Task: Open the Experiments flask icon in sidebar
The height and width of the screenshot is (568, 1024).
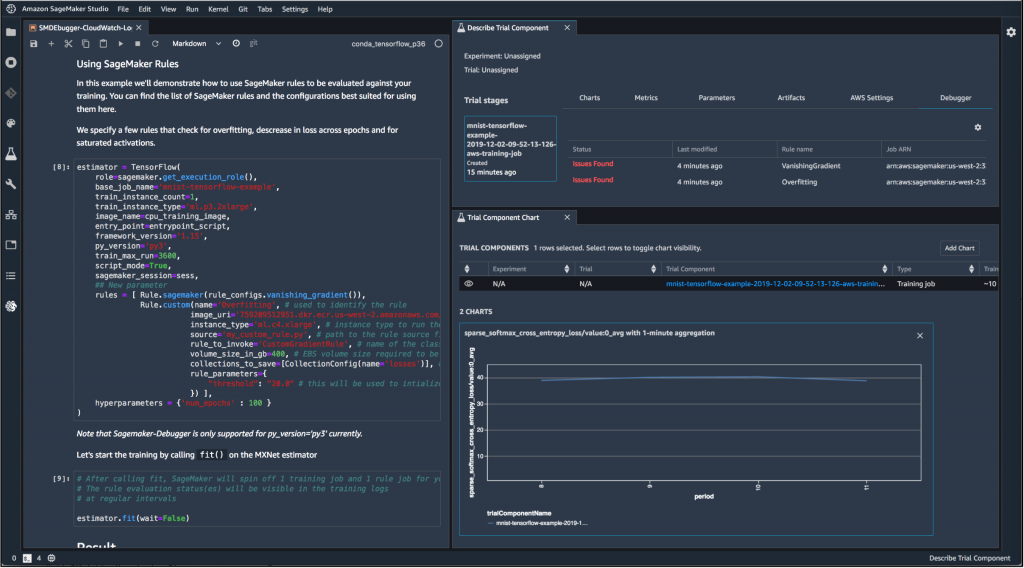Action: 11,154
